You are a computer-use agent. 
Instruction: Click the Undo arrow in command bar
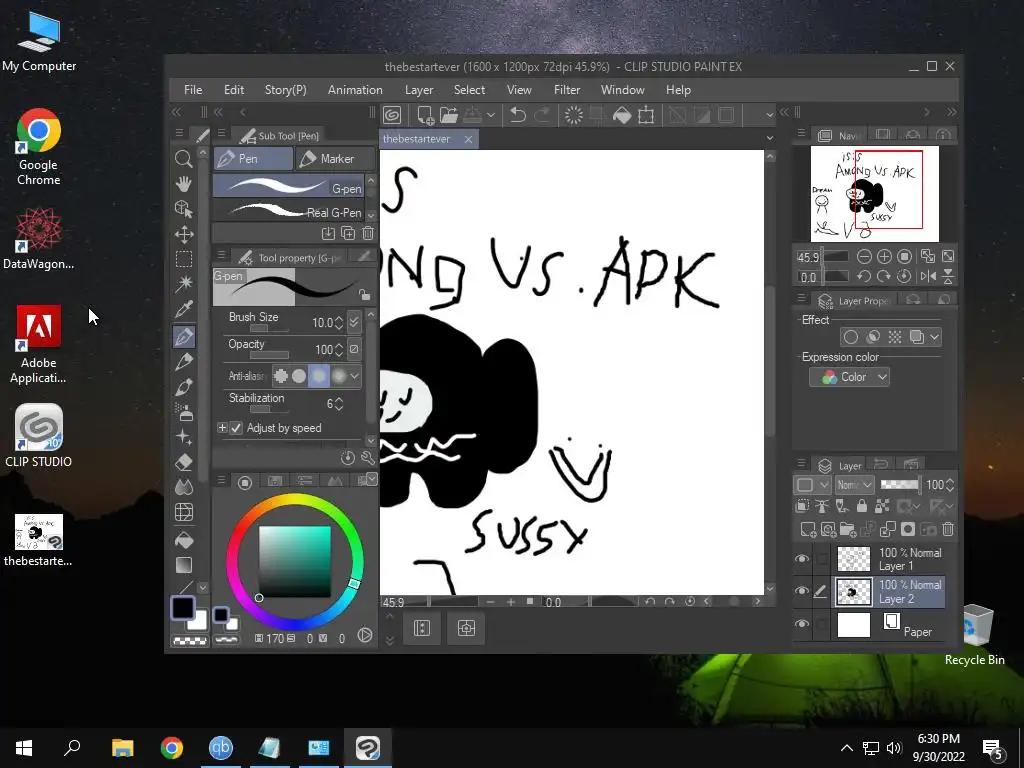(x=518, y=115)
